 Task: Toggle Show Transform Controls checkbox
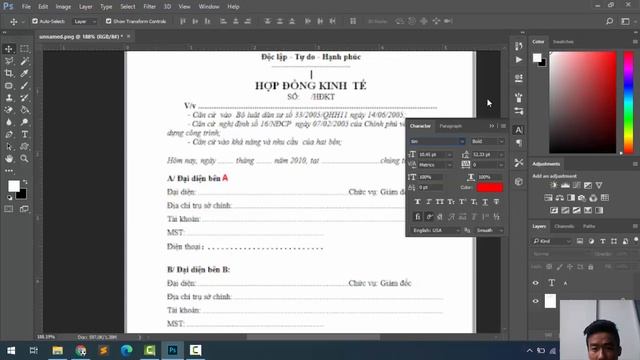pos(108,21)
